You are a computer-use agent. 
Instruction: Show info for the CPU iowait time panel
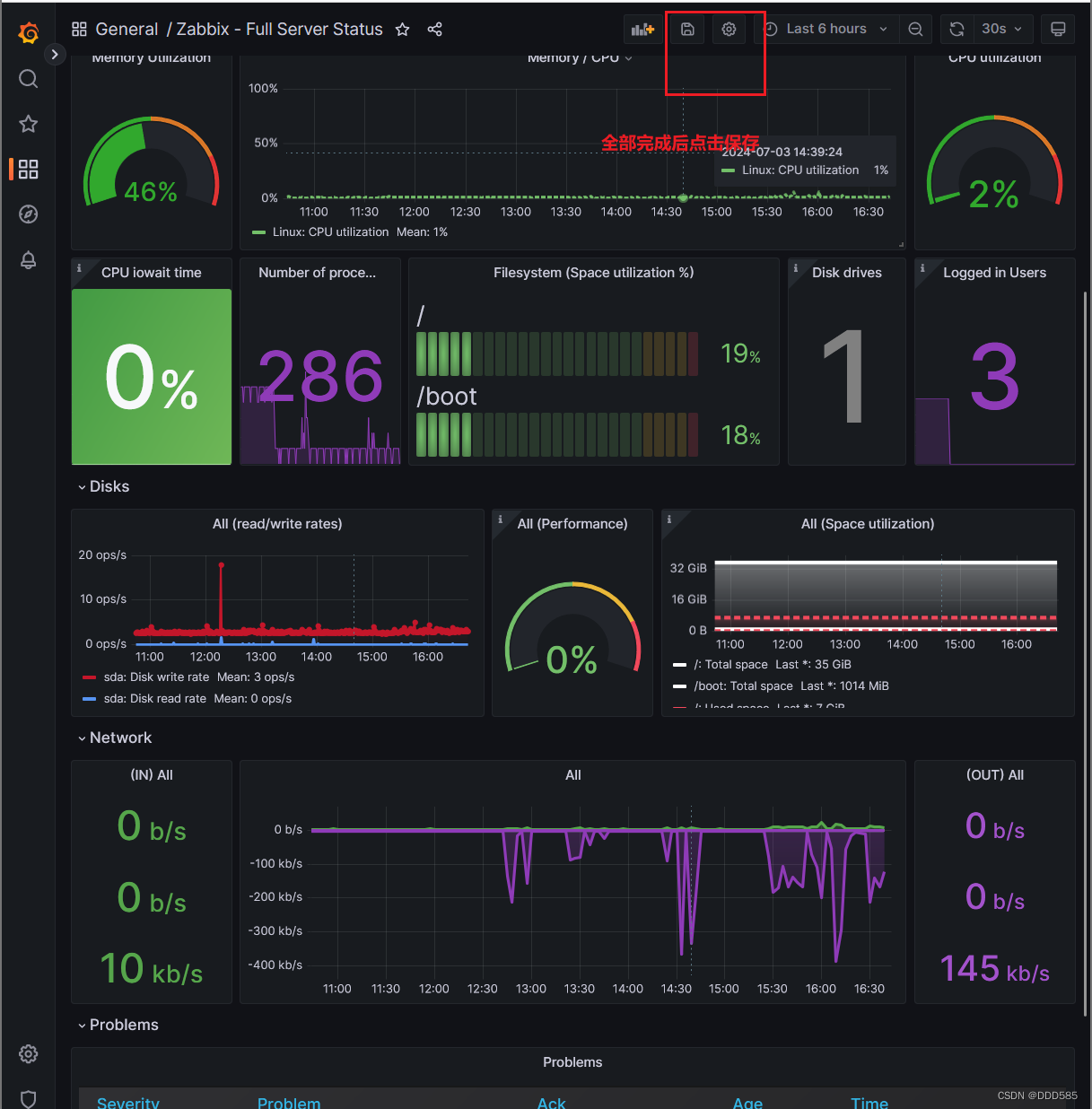coord(79,267)
